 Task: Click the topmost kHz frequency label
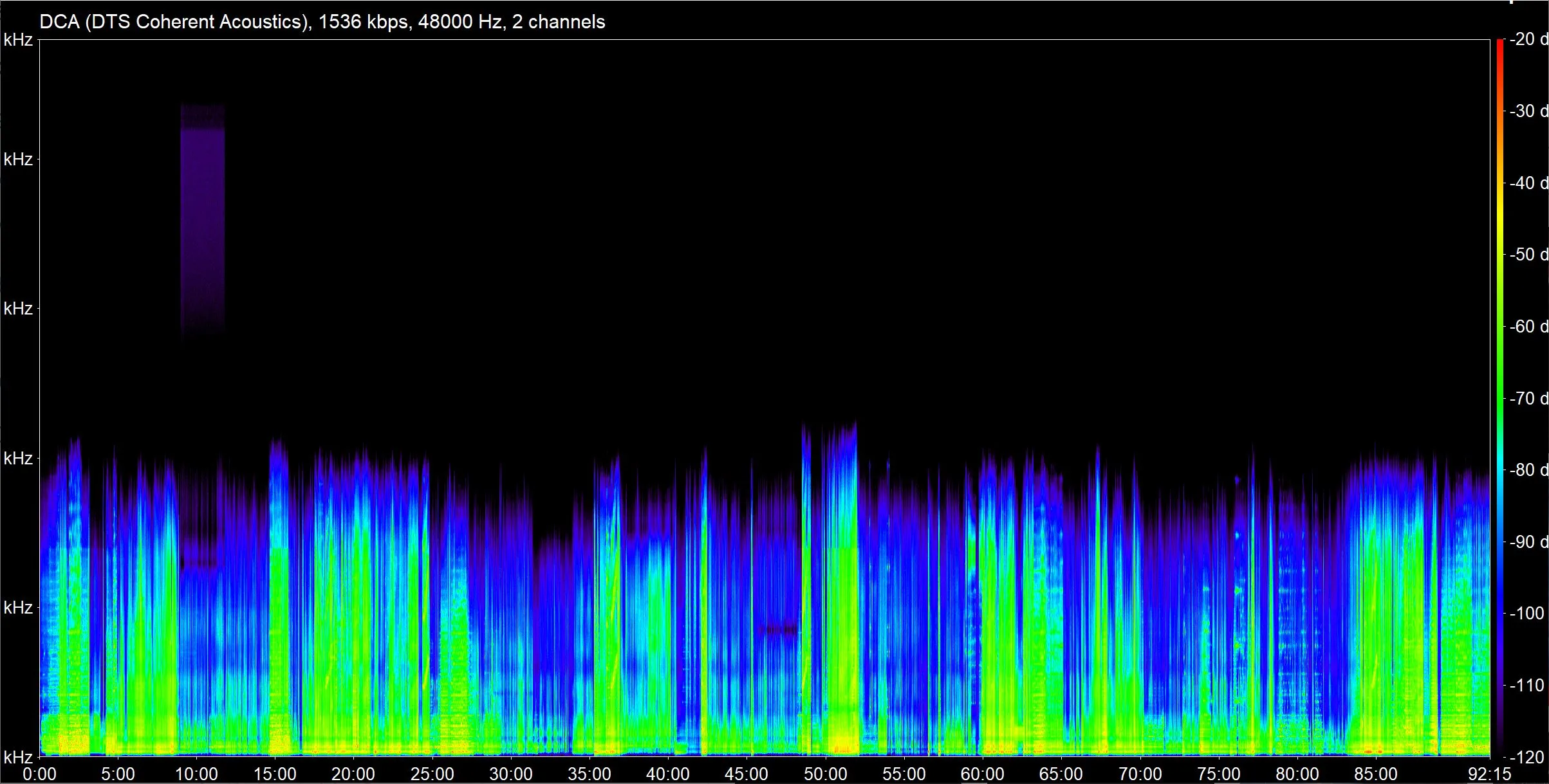[x=17, y=40]
